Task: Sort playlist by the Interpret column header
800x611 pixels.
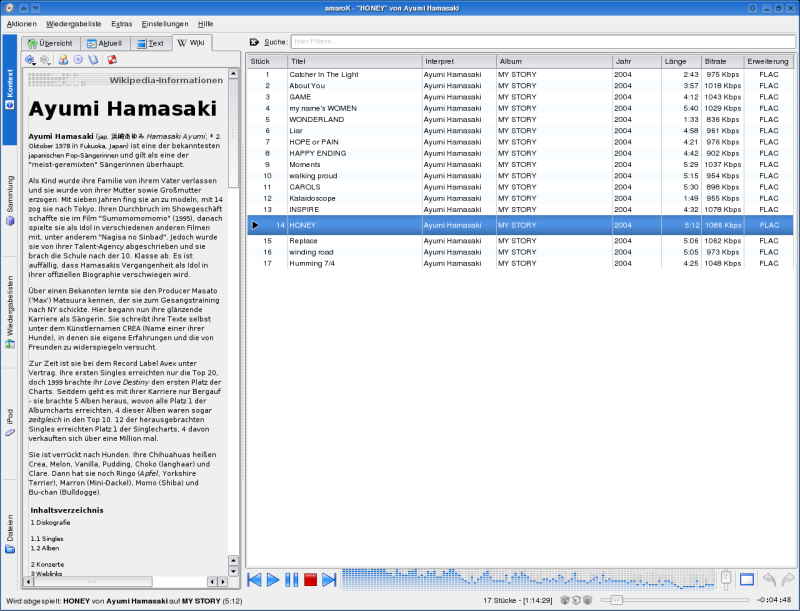Action: [x=459, y=61]
